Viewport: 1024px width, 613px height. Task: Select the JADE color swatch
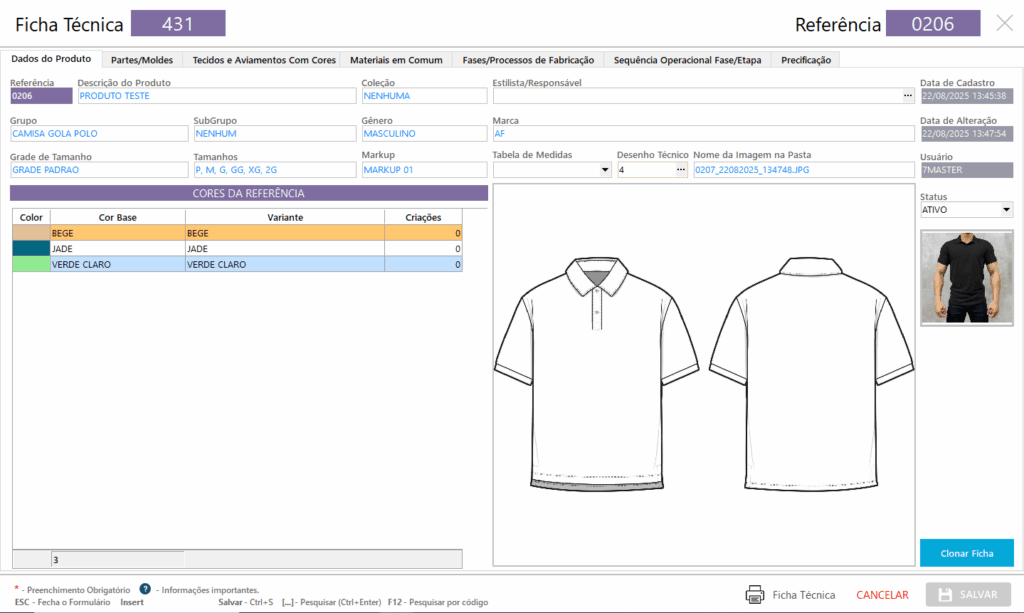pyautogui.click(x=31, y=249)
